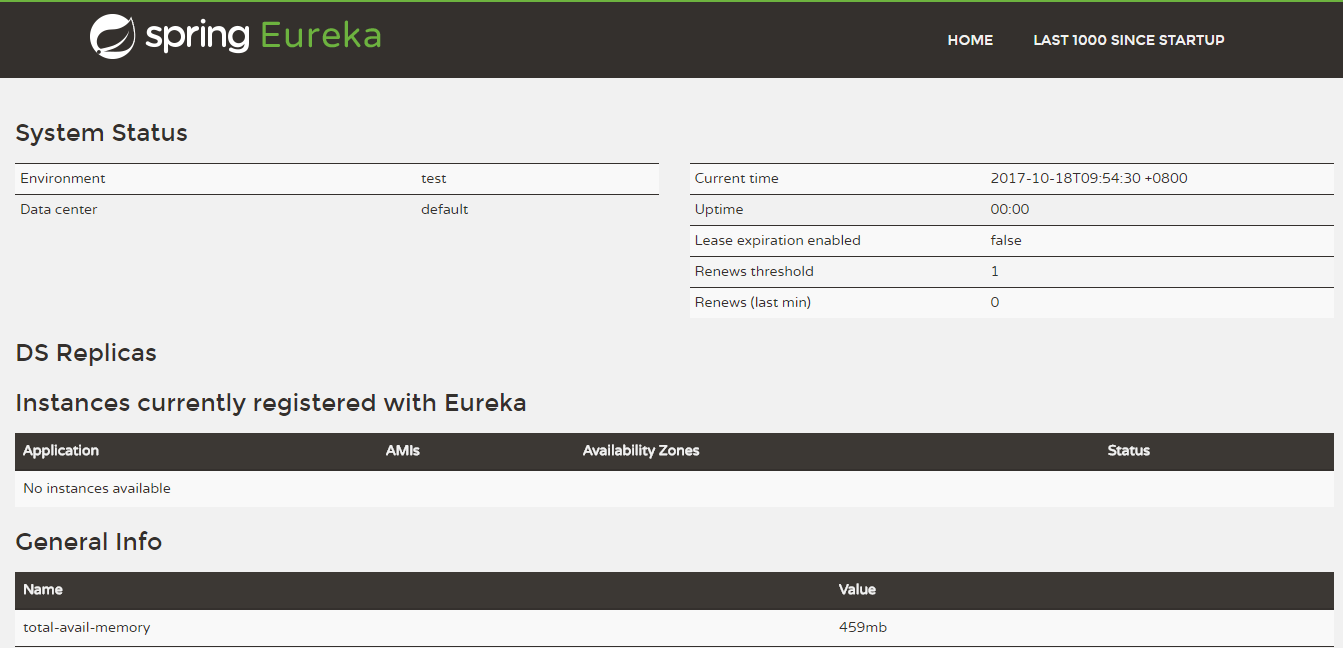
Task: Click the Availability Zones column header
Action: pos(641,451)
